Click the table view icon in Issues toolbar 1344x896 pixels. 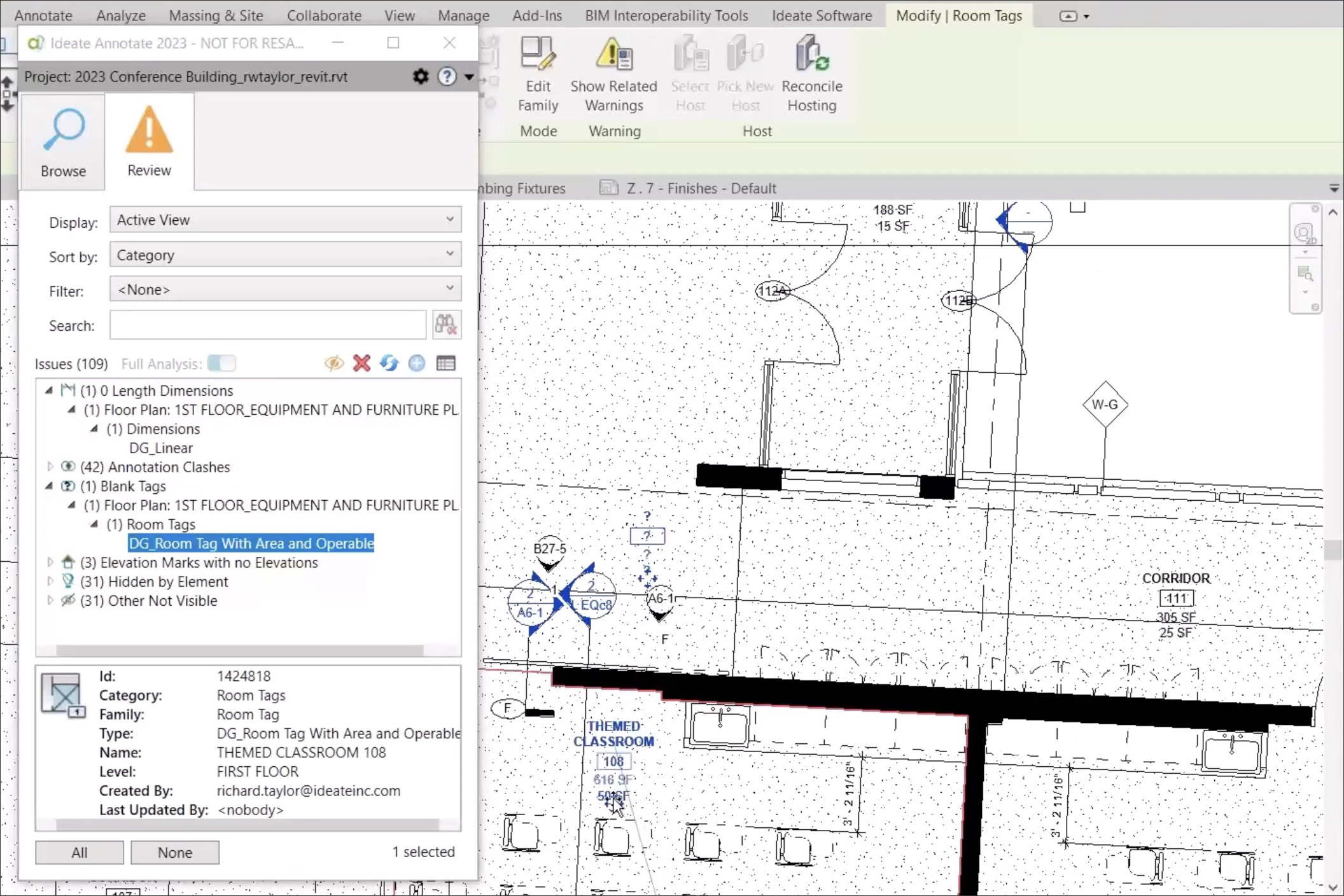click(x=445, y=363)
